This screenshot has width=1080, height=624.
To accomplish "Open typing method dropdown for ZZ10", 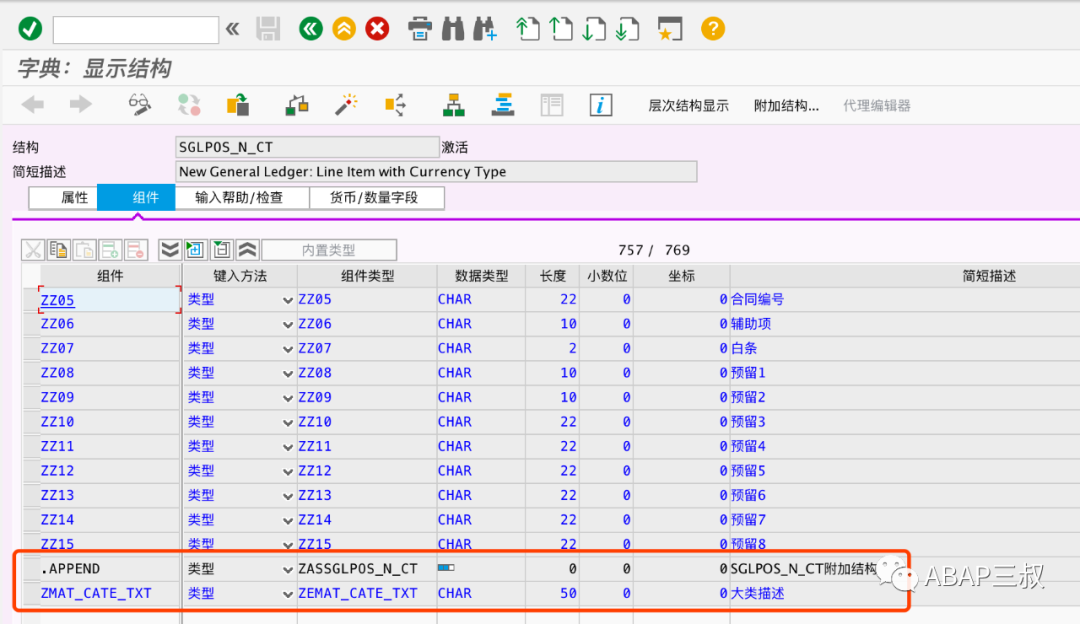I will coord(287,422).
